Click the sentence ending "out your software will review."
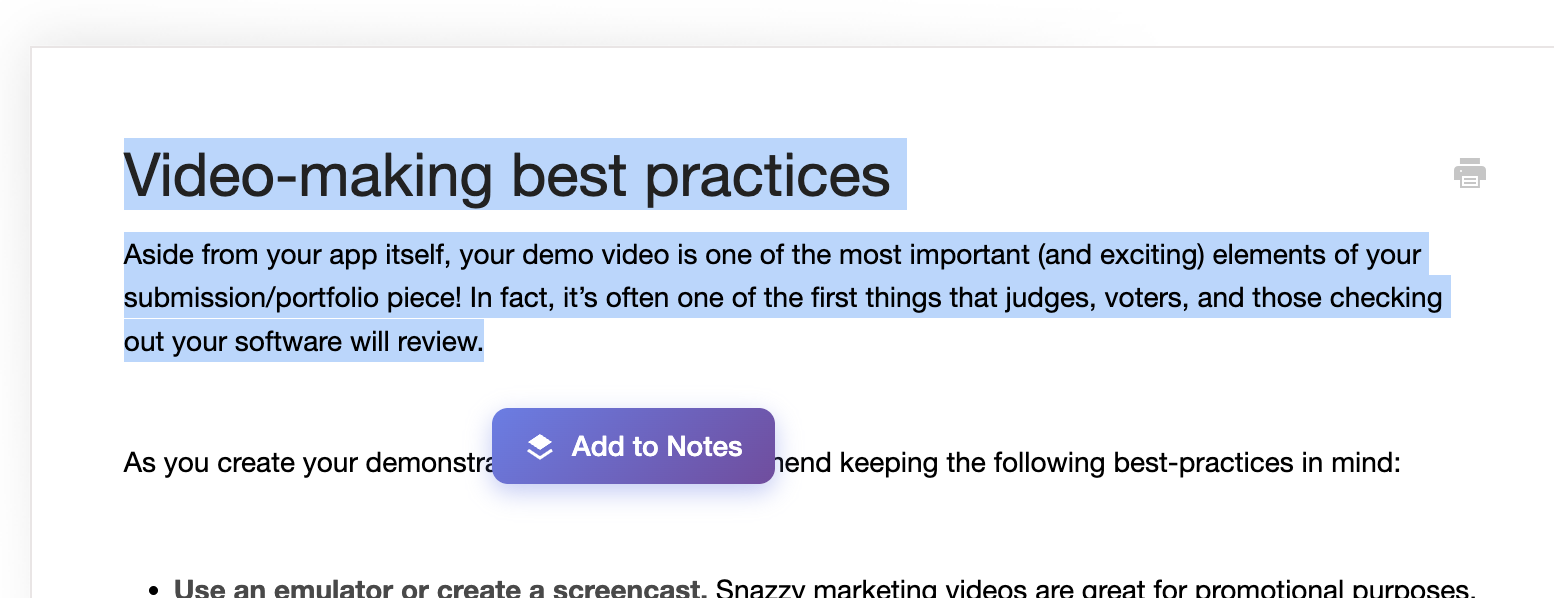The width and height of the screenshot is (1554, 598). [x=303, y=341]
